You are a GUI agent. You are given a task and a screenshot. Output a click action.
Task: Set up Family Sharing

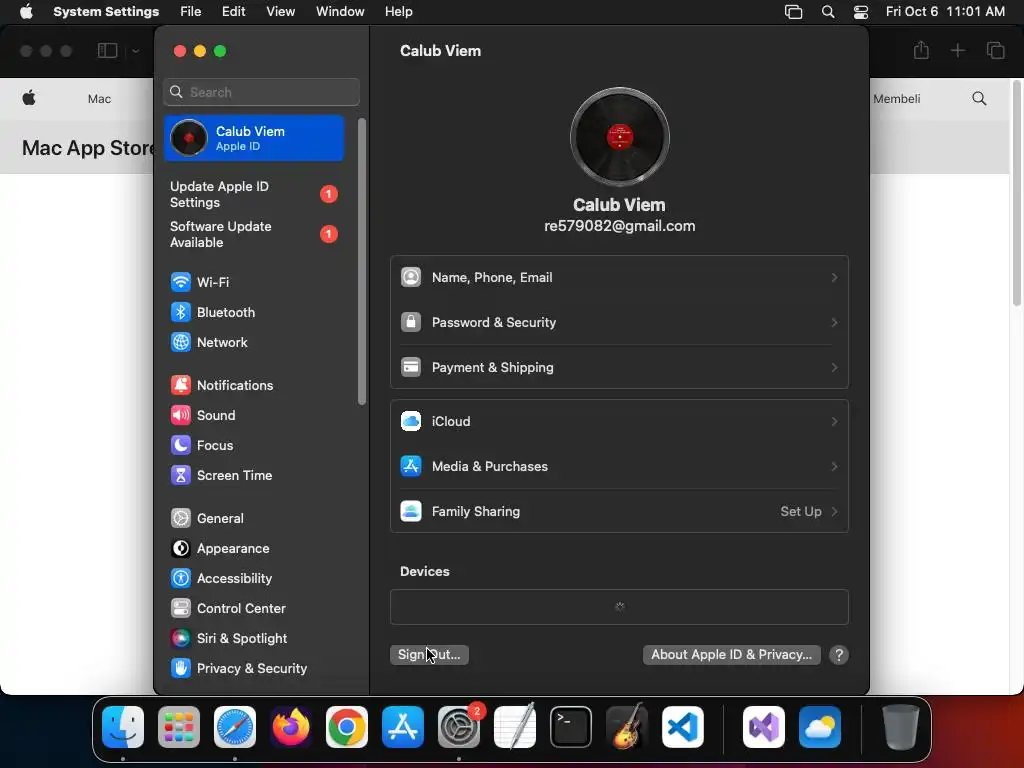click(x=619, y=511)
